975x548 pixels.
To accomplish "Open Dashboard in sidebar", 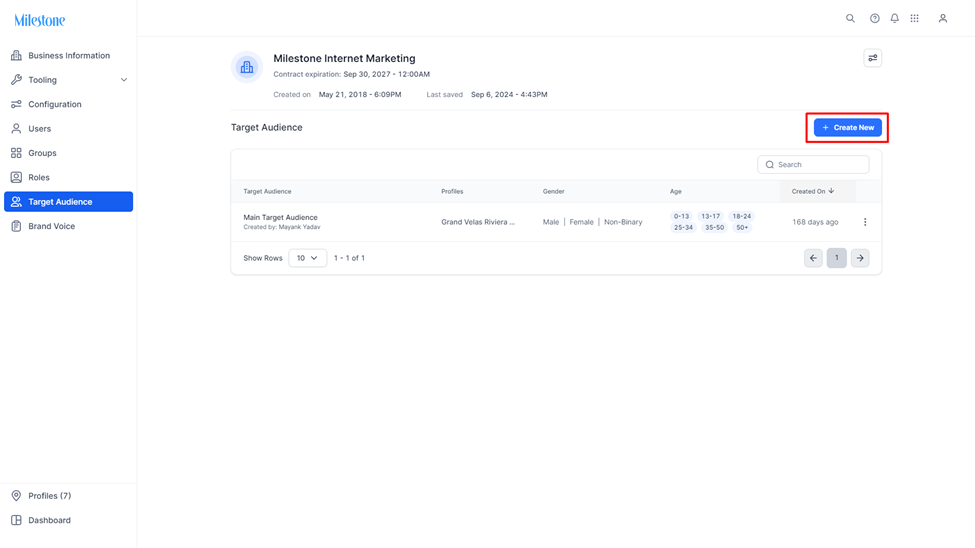I will 68,520.
